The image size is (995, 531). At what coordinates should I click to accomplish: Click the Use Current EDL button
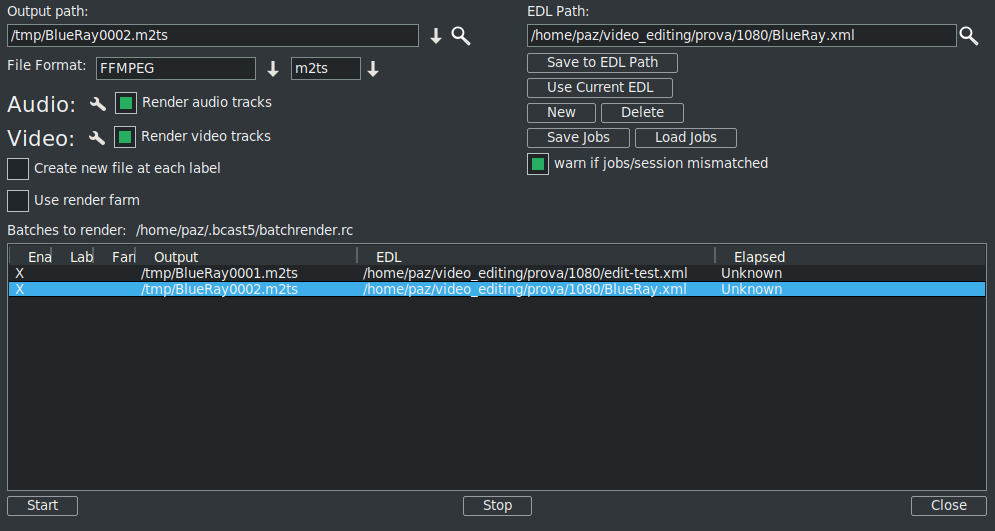pos(600,88)
